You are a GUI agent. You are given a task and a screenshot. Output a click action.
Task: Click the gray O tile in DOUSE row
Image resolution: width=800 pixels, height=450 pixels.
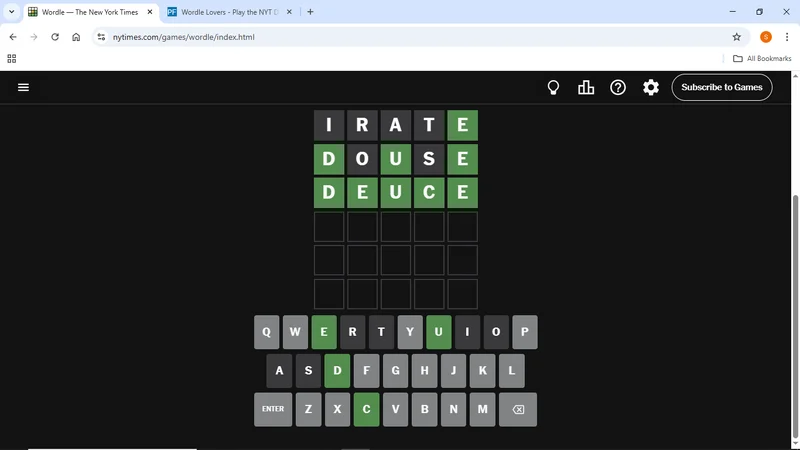pos(362,159)
